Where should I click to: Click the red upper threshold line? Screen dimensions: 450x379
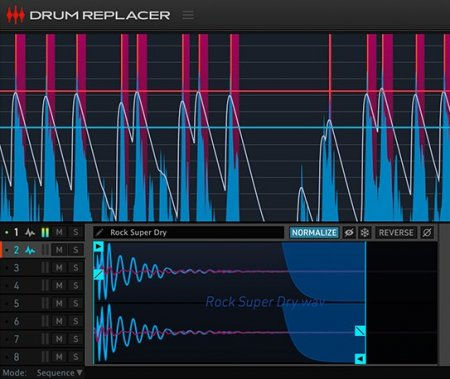(x=225, y=91)
